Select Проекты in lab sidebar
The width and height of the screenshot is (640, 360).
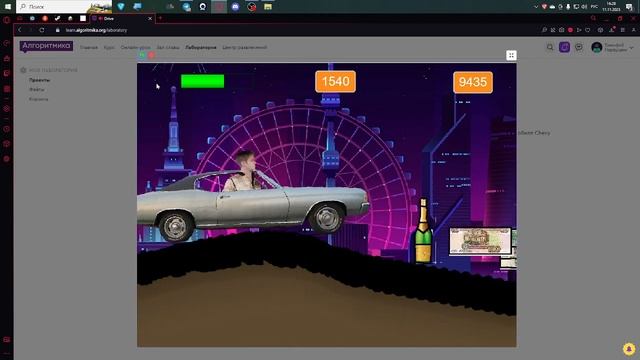coord(40,80)
